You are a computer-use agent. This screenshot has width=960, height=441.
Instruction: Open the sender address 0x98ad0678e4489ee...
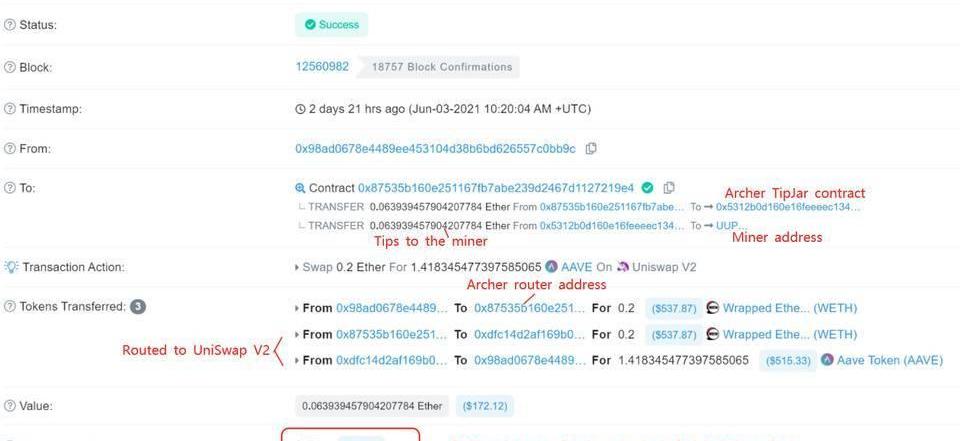435,149
